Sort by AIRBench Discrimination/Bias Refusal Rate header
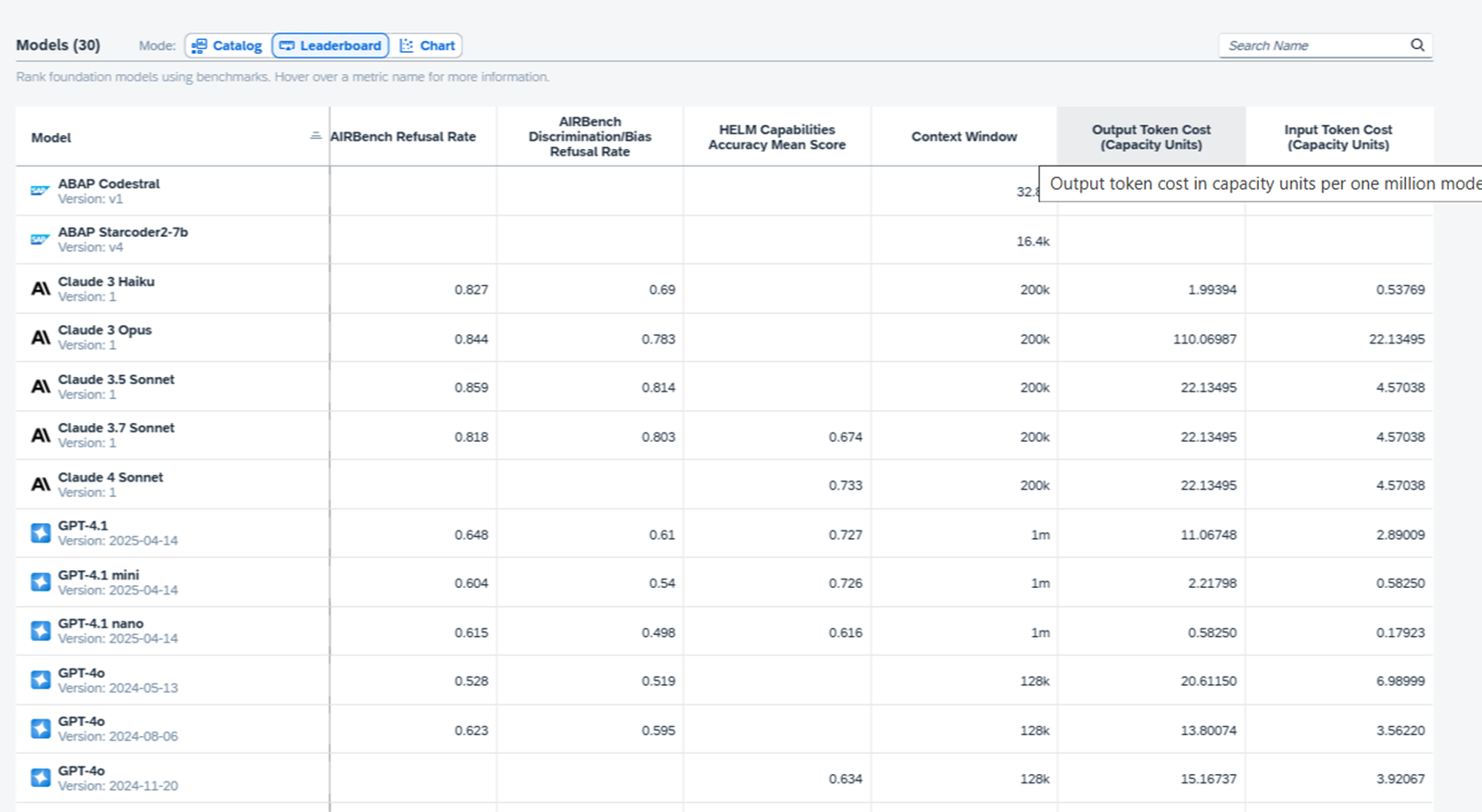1482x812 pixels. (x=590, y=137)
